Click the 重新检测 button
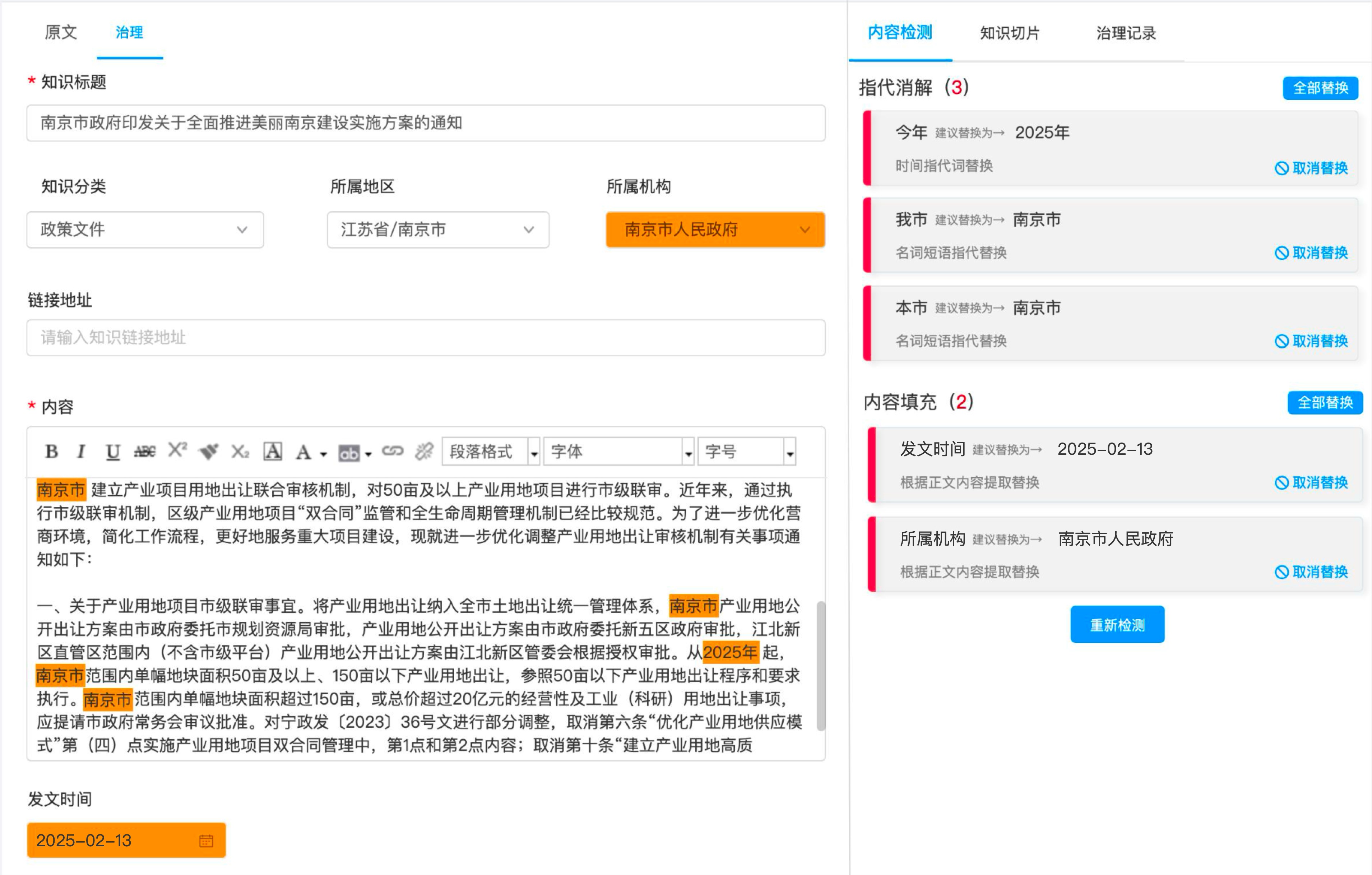1372x875 pixels. pyautogui.click(x=1117, y=625)
